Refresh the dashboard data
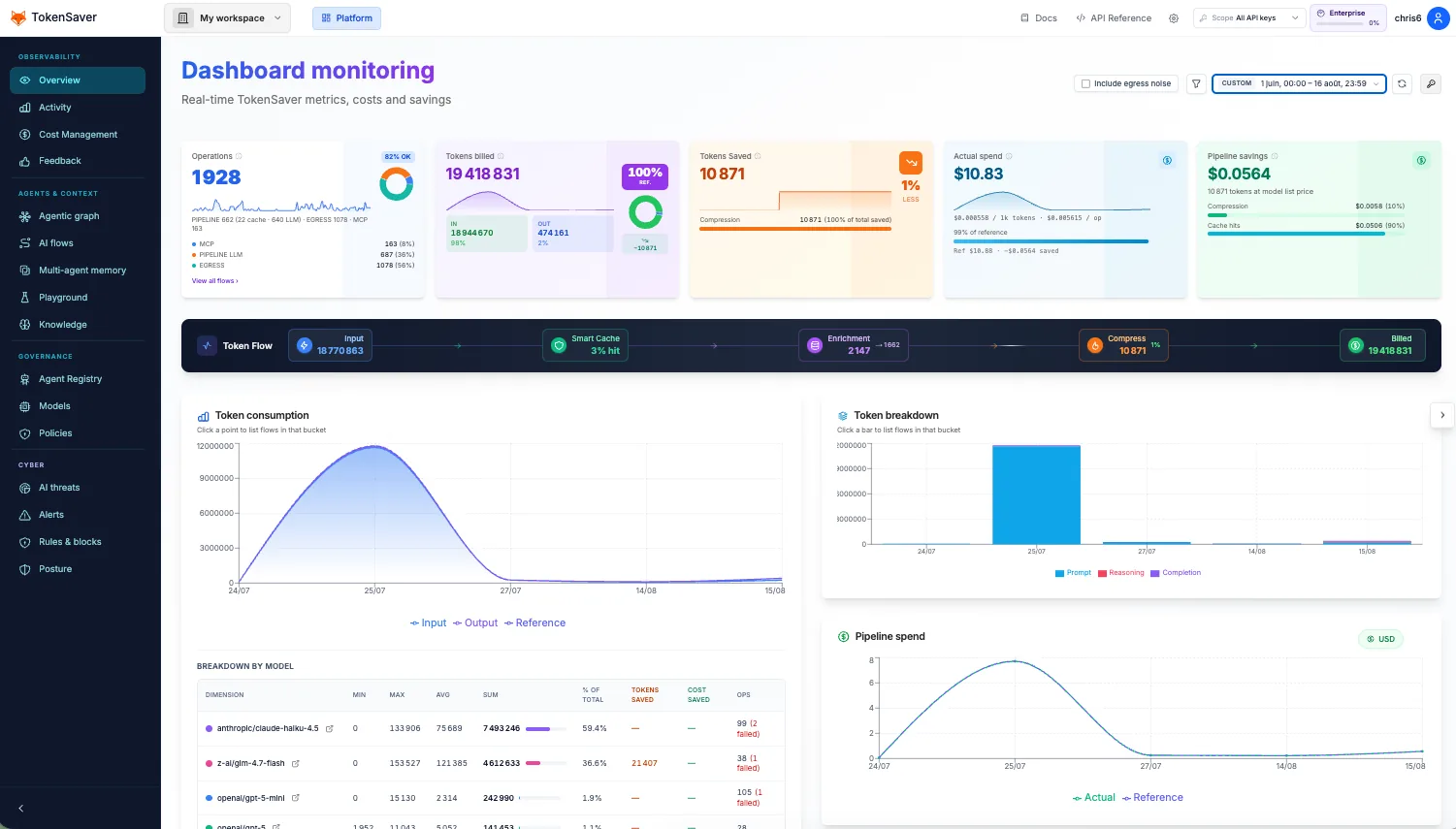 coord(1402,83)
